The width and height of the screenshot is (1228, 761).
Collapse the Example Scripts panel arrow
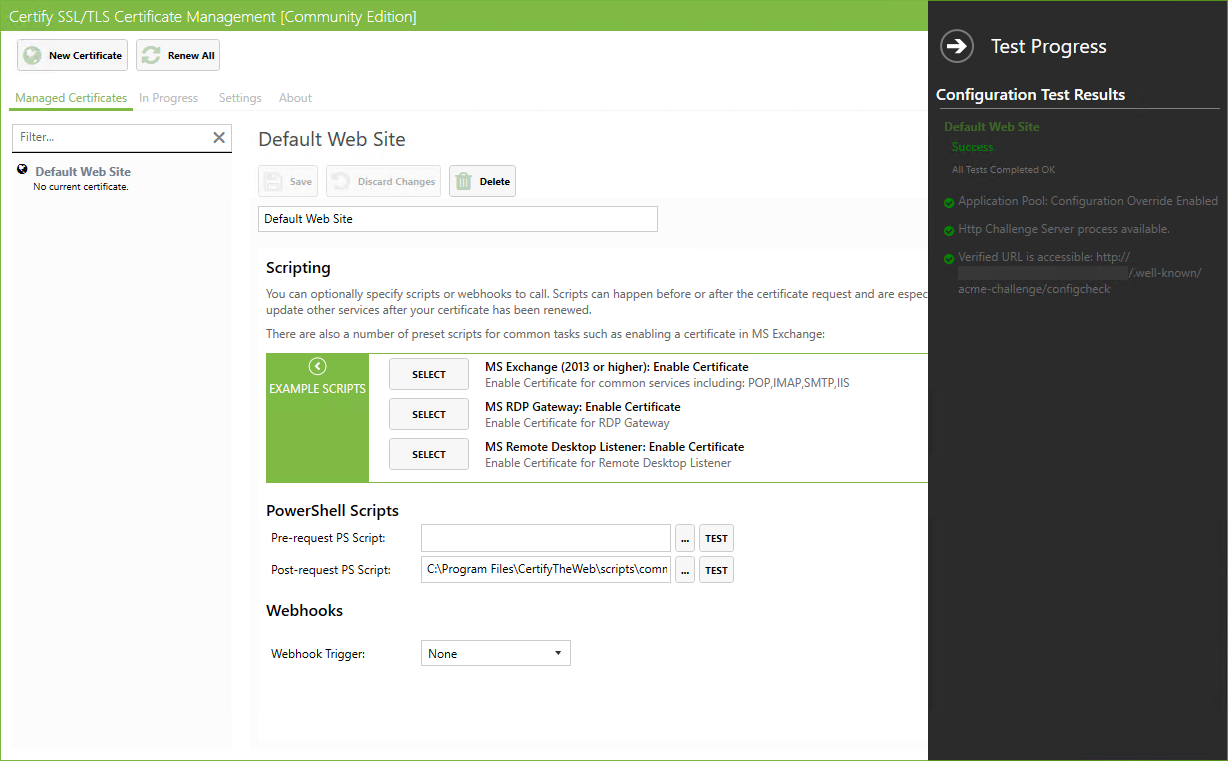click(317, 366)
